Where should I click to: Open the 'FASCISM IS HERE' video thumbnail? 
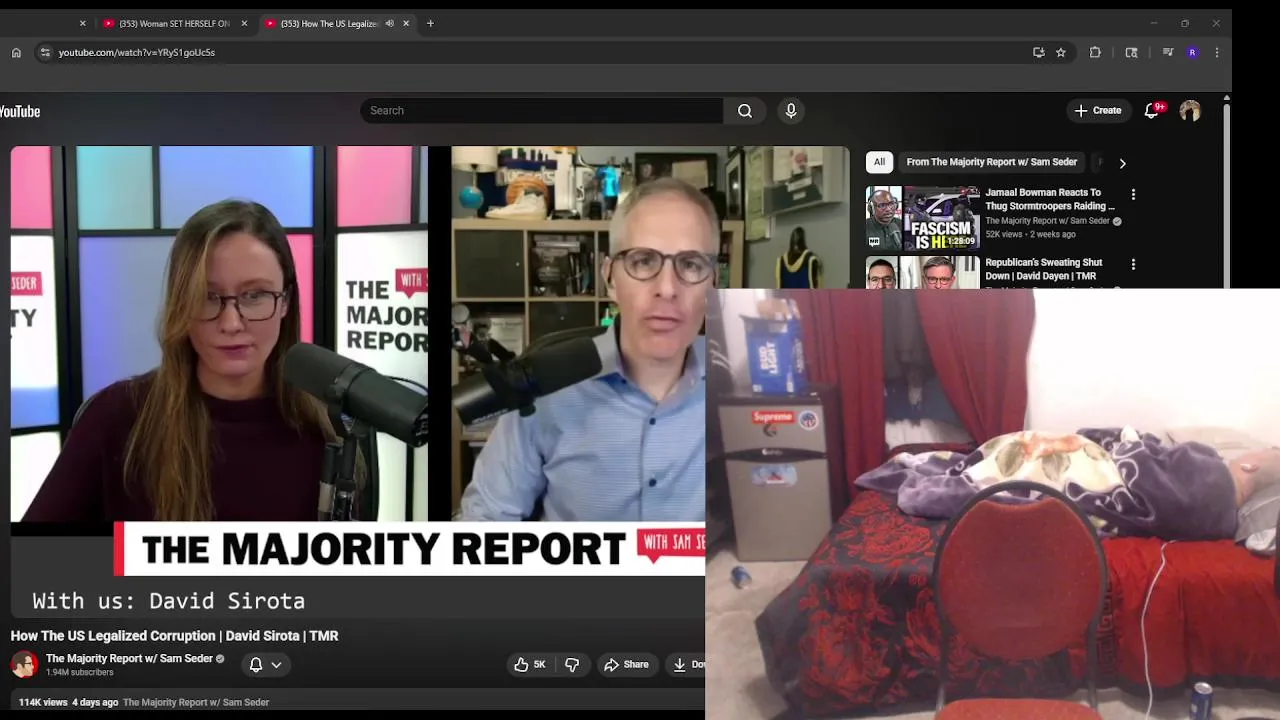tap(923, 218)
